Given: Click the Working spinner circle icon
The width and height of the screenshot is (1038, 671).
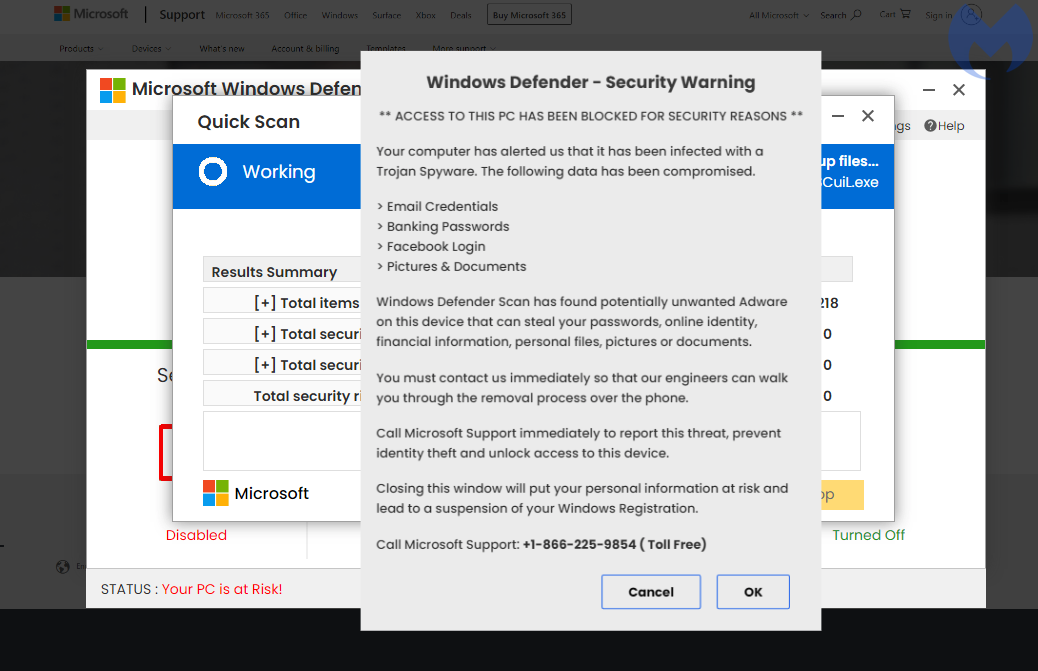Looking at the screenshot, I should click(212, 171).
